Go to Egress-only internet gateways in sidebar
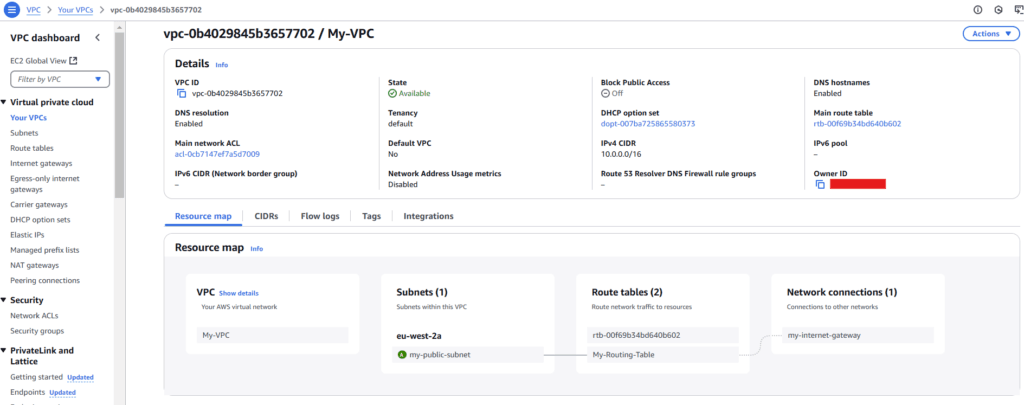 point(46,184)
